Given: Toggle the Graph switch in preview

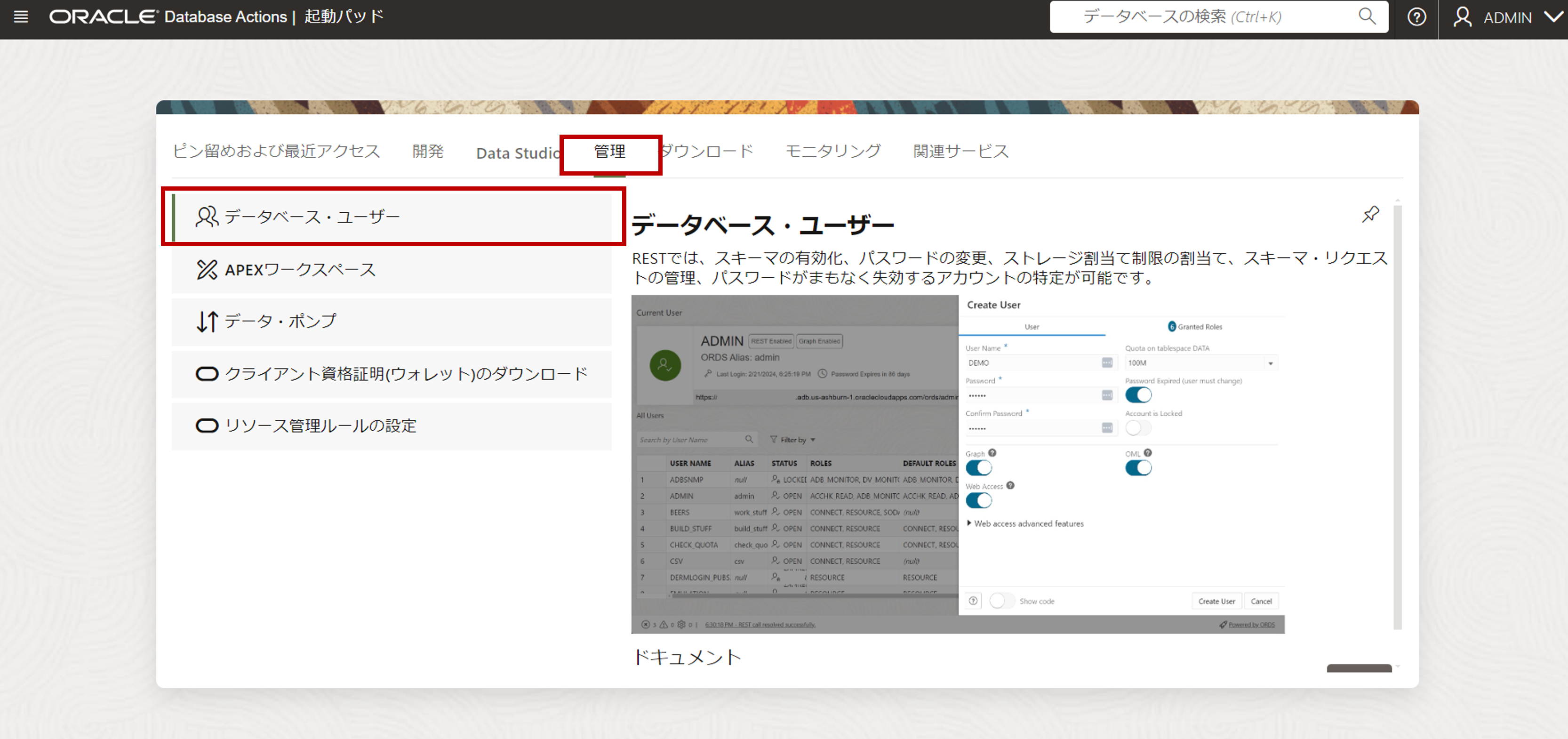Looking at the screenshot, I should coord(978,467).
